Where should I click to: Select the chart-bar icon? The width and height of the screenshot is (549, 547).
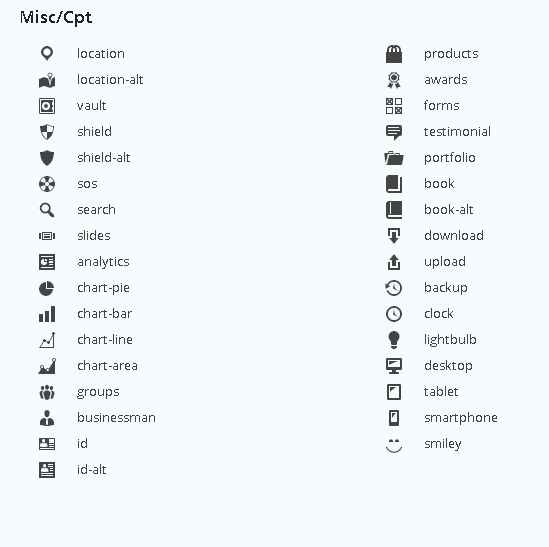[47, 314]
